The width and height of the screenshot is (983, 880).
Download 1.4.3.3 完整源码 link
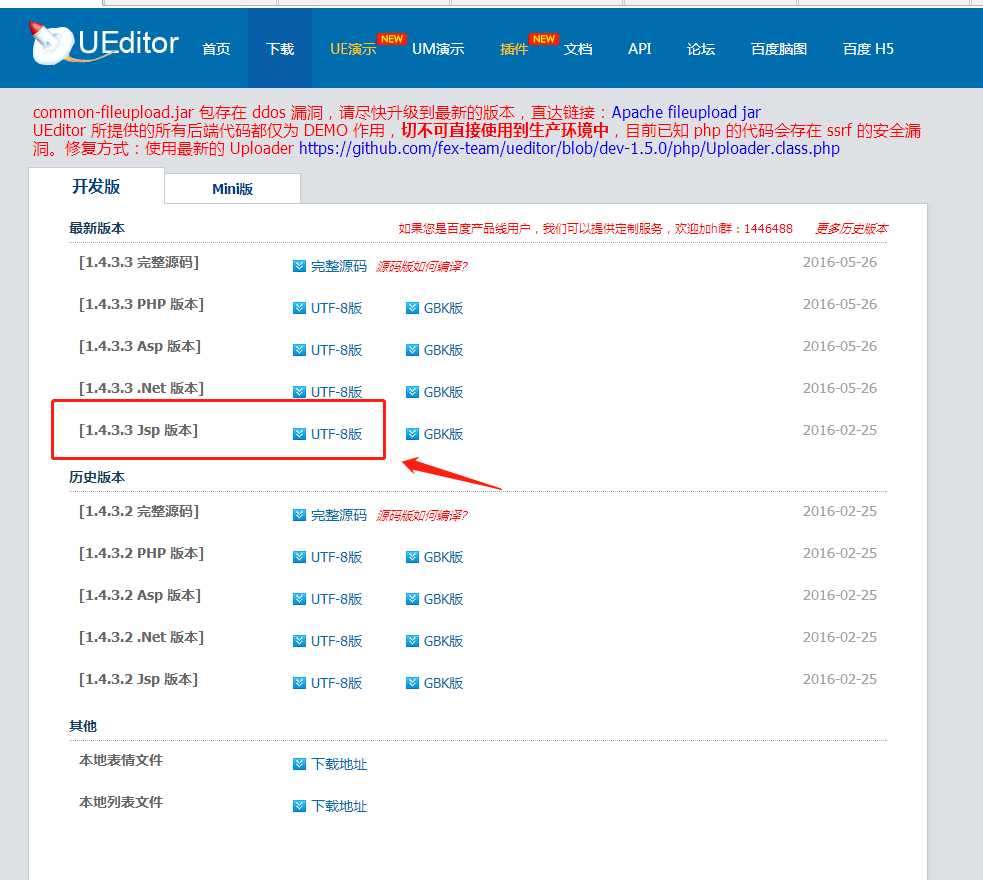coord(339,266)
